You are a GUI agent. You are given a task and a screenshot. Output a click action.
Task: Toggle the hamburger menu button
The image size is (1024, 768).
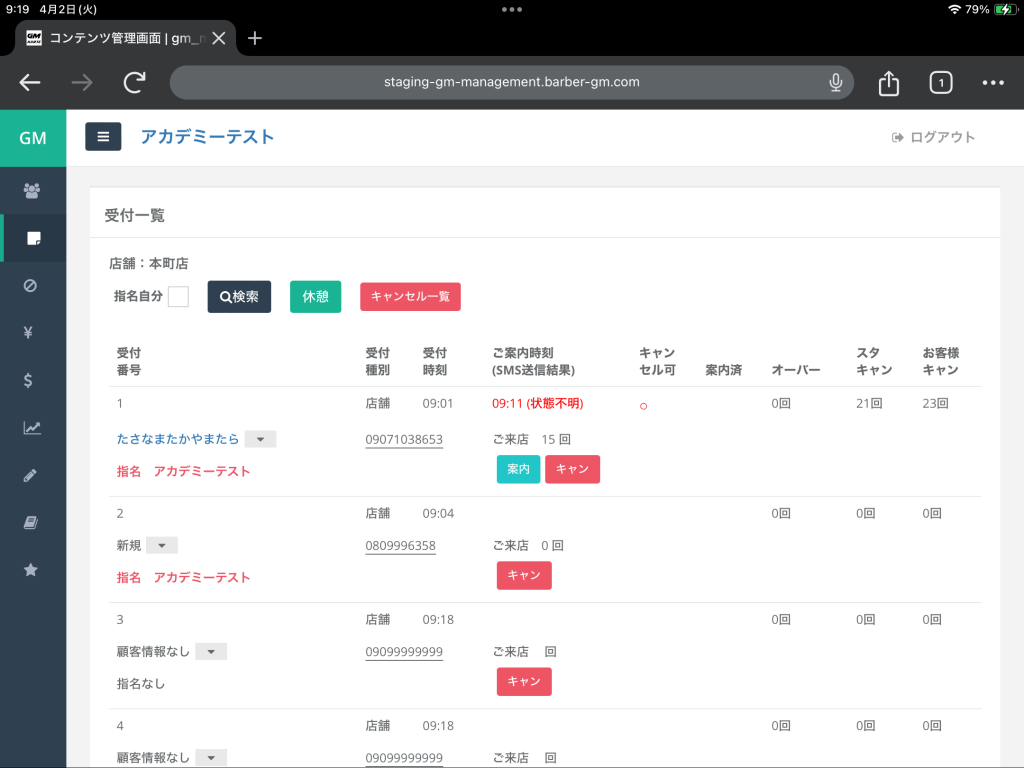[x=103, y=137]
